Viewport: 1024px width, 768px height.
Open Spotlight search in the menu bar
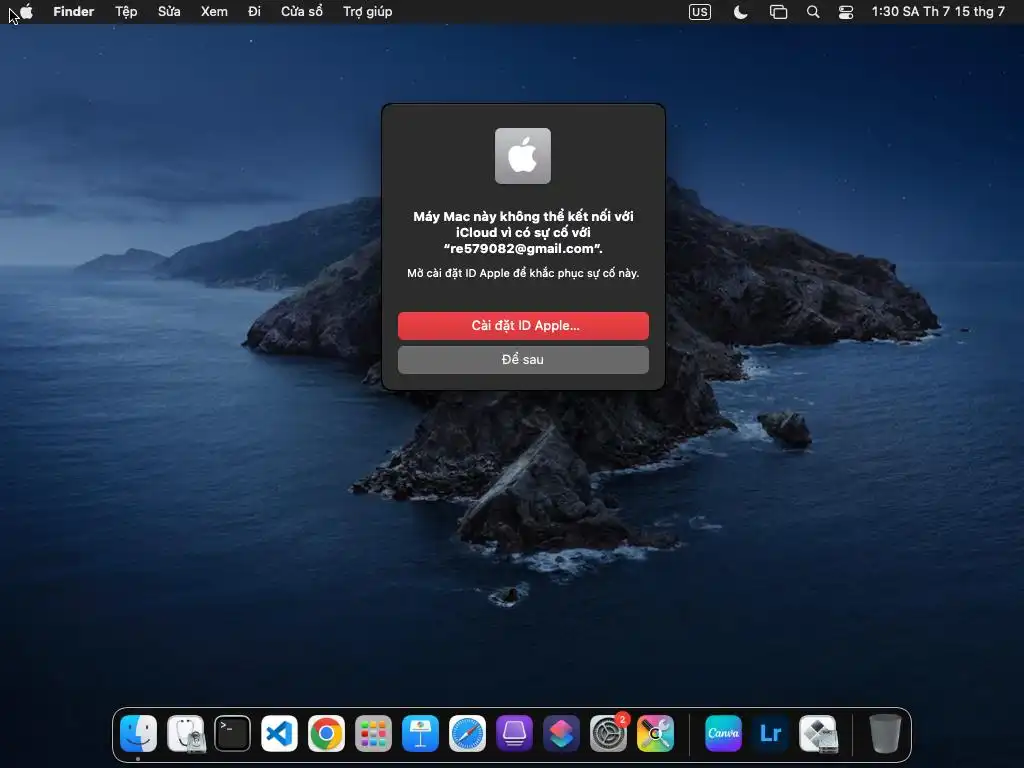[x=813, y=12]
